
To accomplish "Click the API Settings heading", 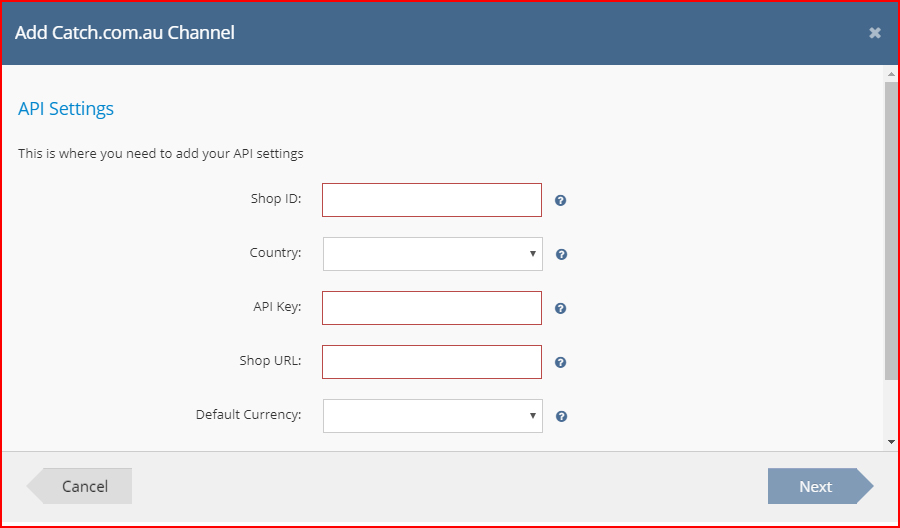I will pyautogui.click(x=66, y=108).
